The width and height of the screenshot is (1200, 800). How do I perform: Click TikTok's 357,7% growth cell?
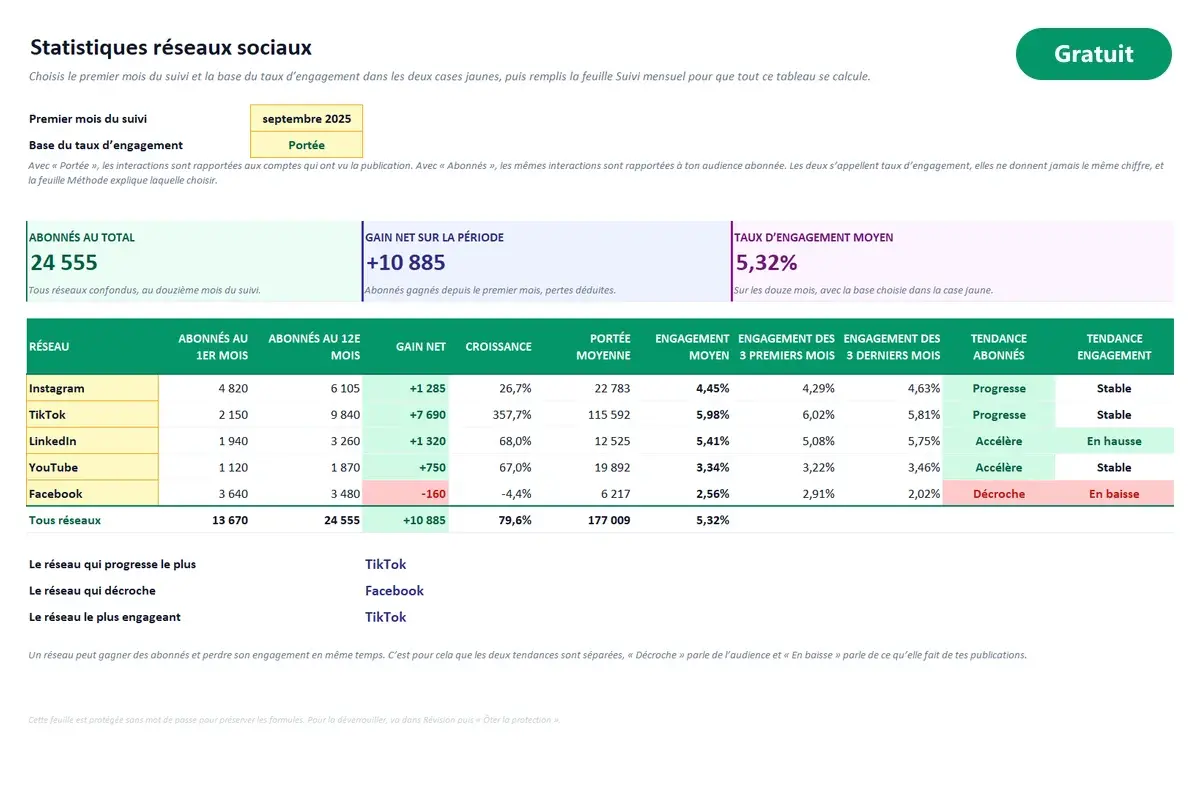[492, 414]
